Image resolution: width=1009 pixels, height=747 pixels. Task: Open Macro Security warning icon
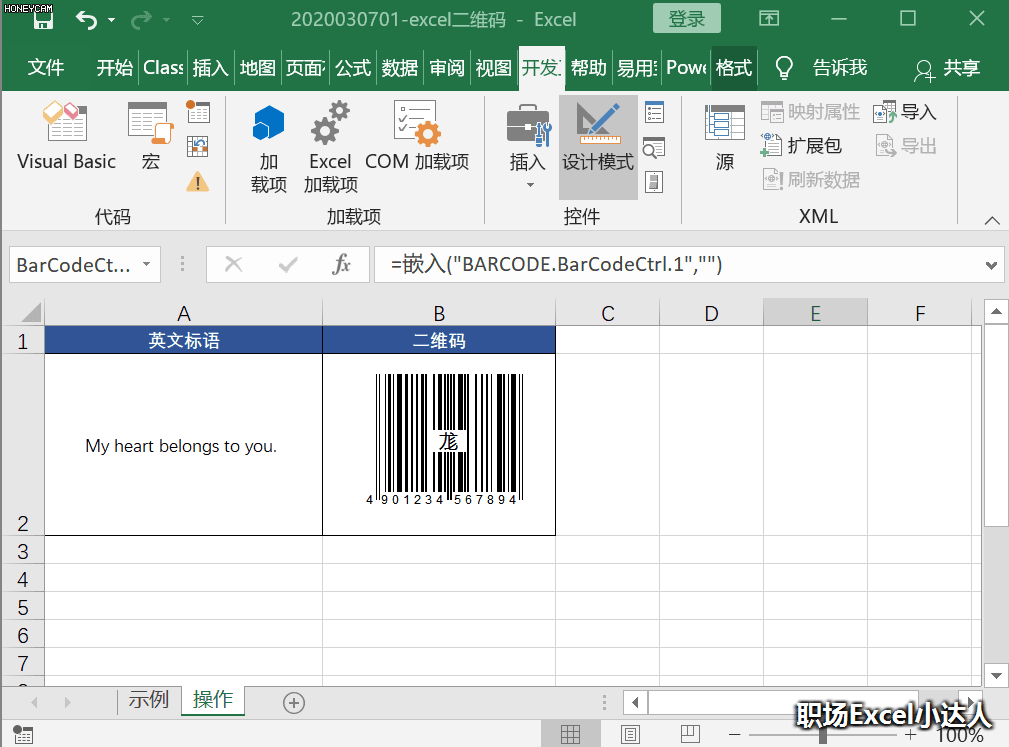198,182
